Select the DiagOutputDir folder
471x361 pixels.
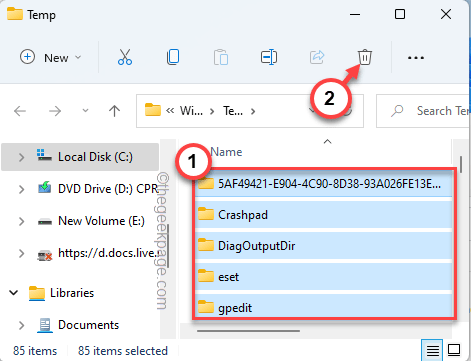coord(323,246)
